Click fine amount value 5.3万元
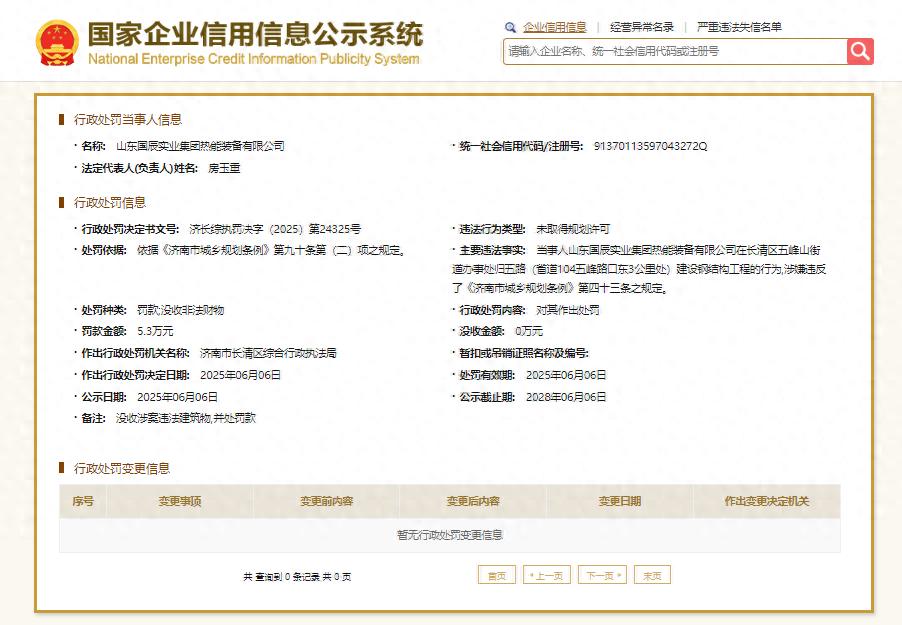This screenshot has height=625, width=902. [155, 331]
